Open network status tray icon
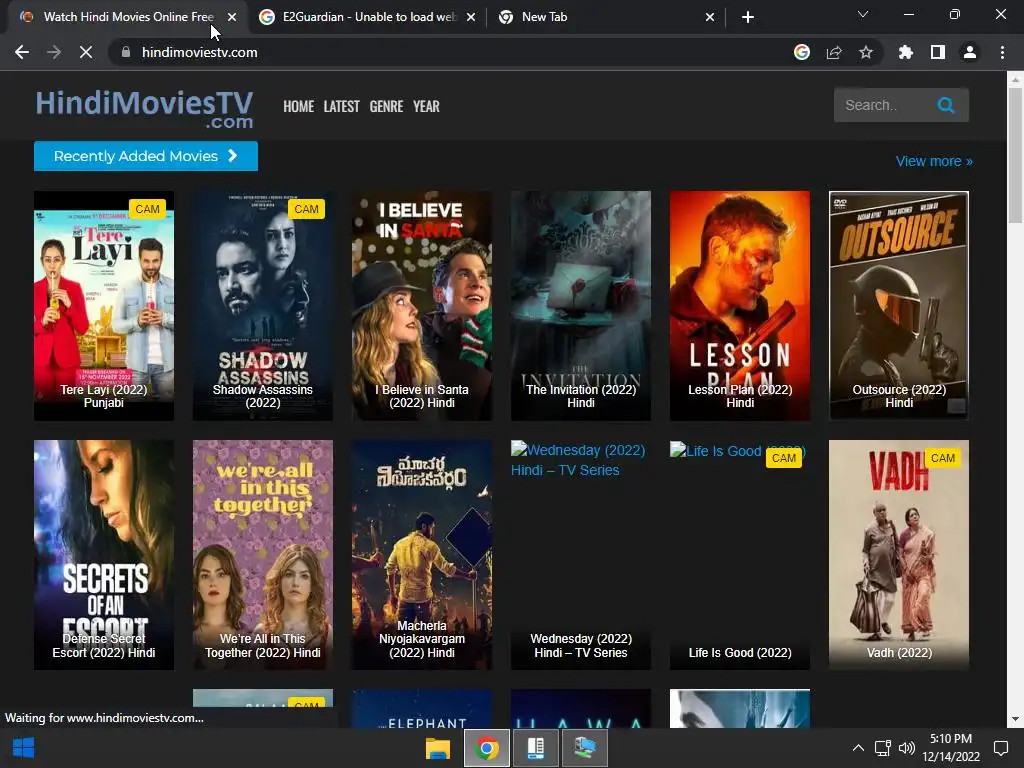The height and width of the screenshot is (768, 1024). 883,748
